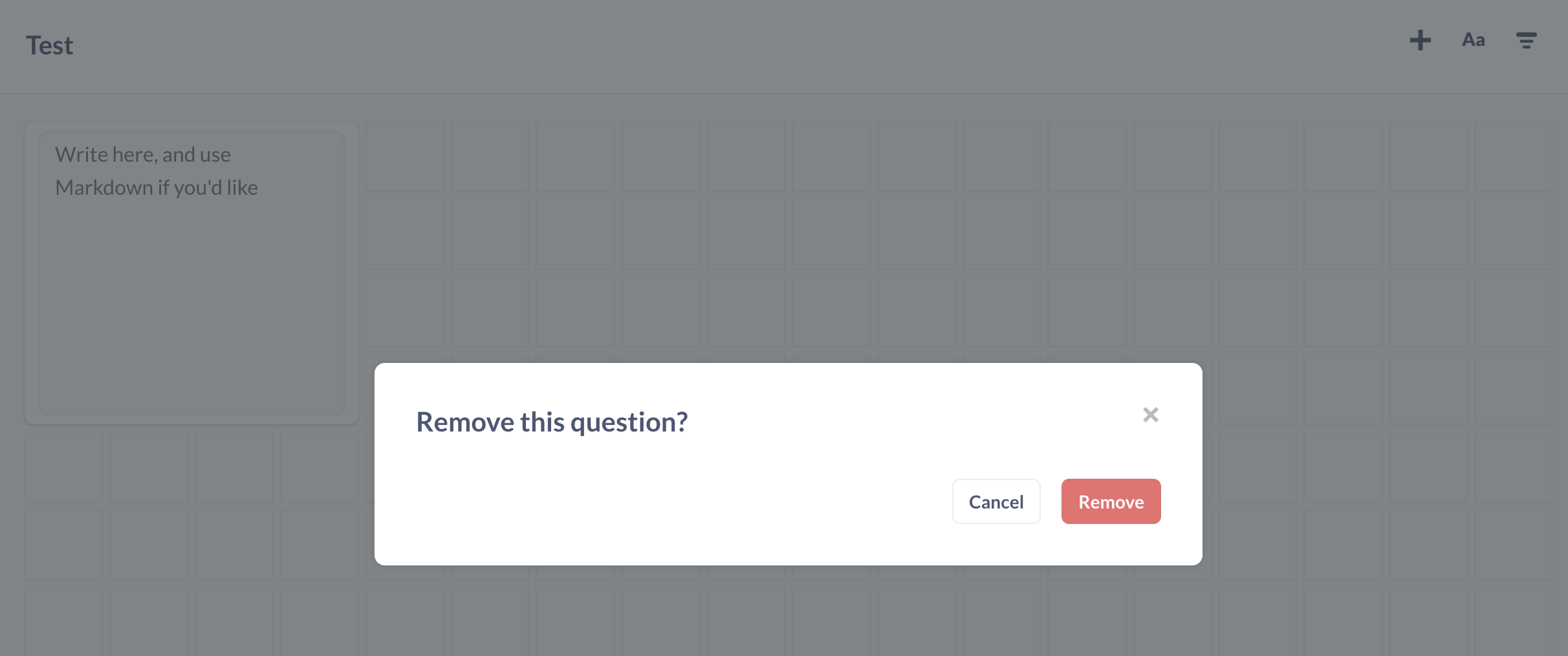Select the question card with Markdown hint

coord(191,272)
